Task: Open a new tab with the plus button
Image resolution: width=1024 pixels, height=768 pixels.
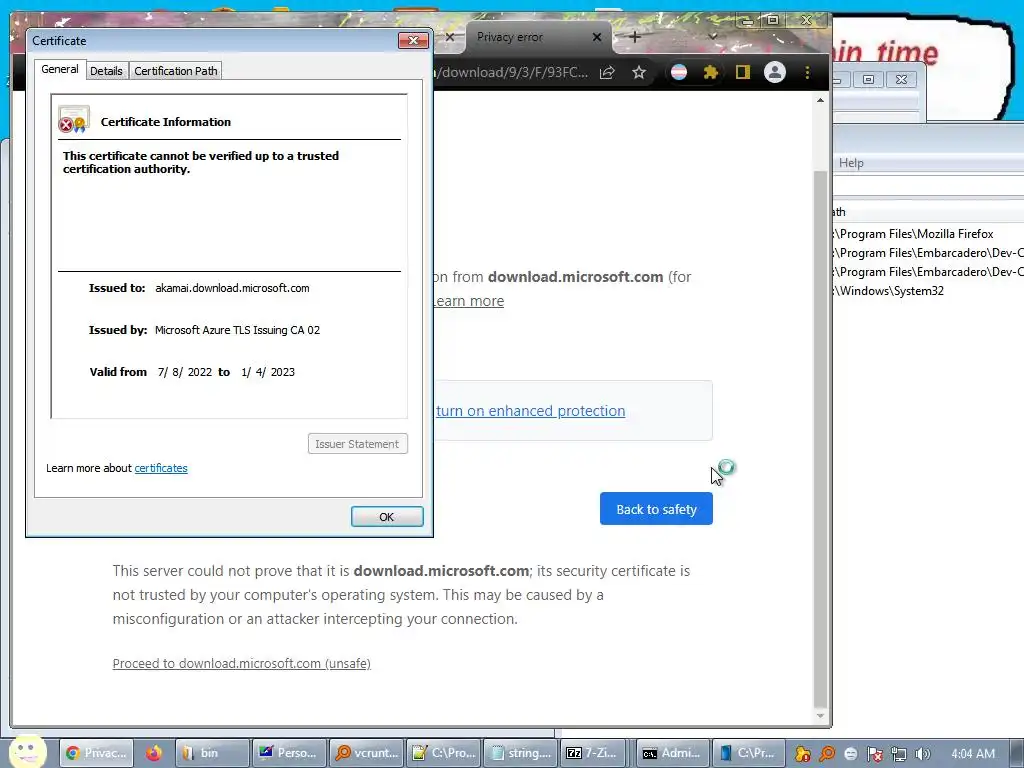Action: (x=634, y=37)
